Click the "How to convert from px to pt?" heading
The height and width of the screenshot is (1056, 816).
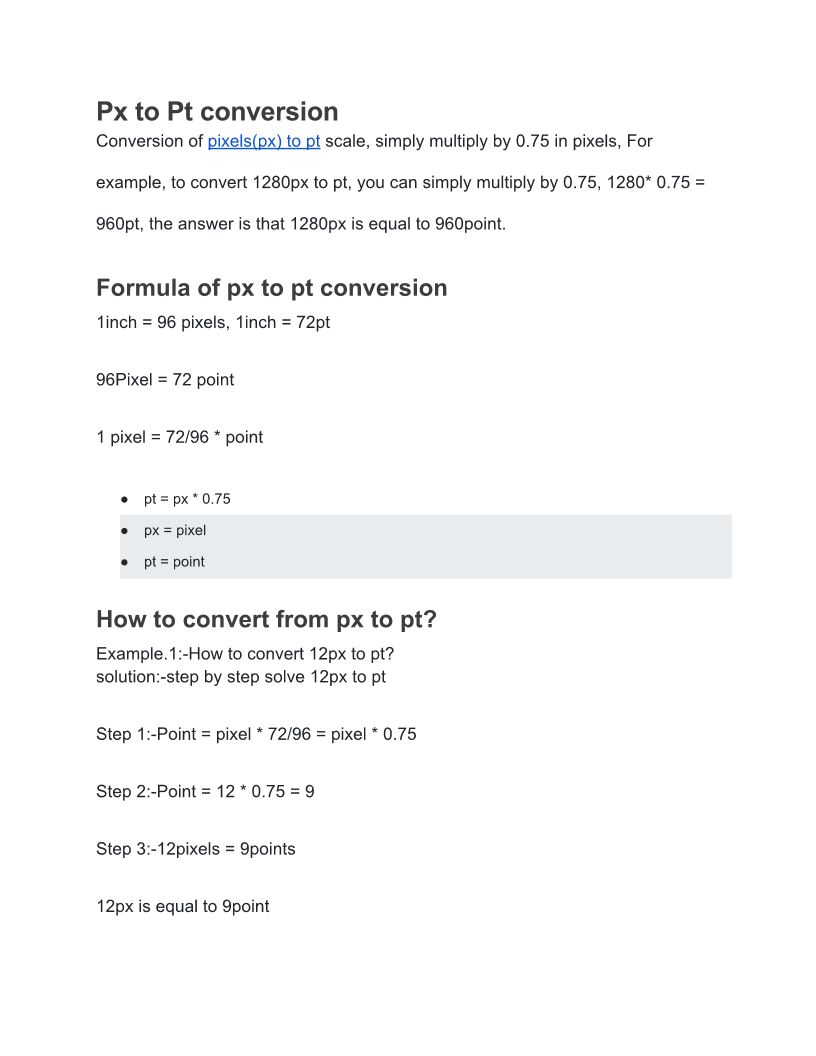(x=266, y=620)
